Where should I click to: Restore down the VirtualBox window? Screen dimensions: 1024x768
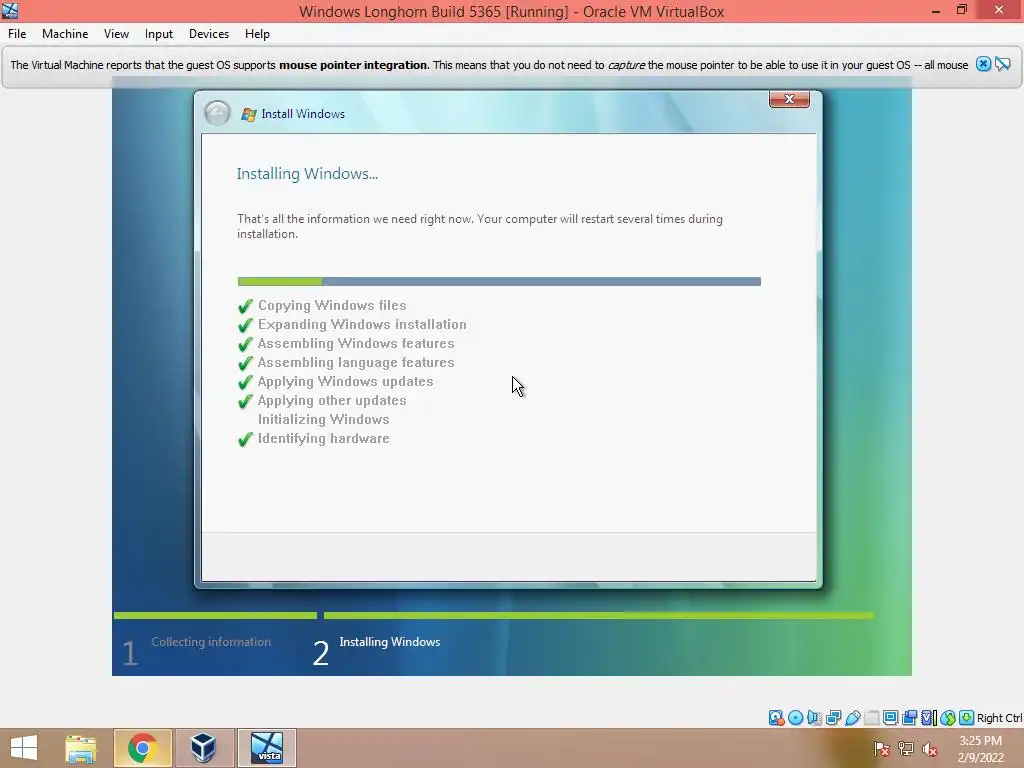[x=962, y=10]
